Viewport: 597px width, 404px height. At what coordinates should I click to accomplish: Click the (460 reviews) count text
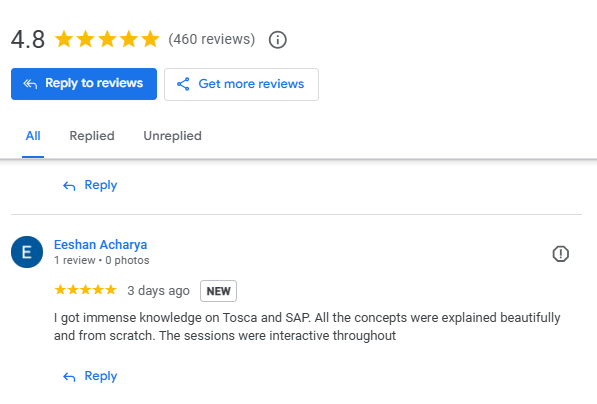tap(212, 39)
